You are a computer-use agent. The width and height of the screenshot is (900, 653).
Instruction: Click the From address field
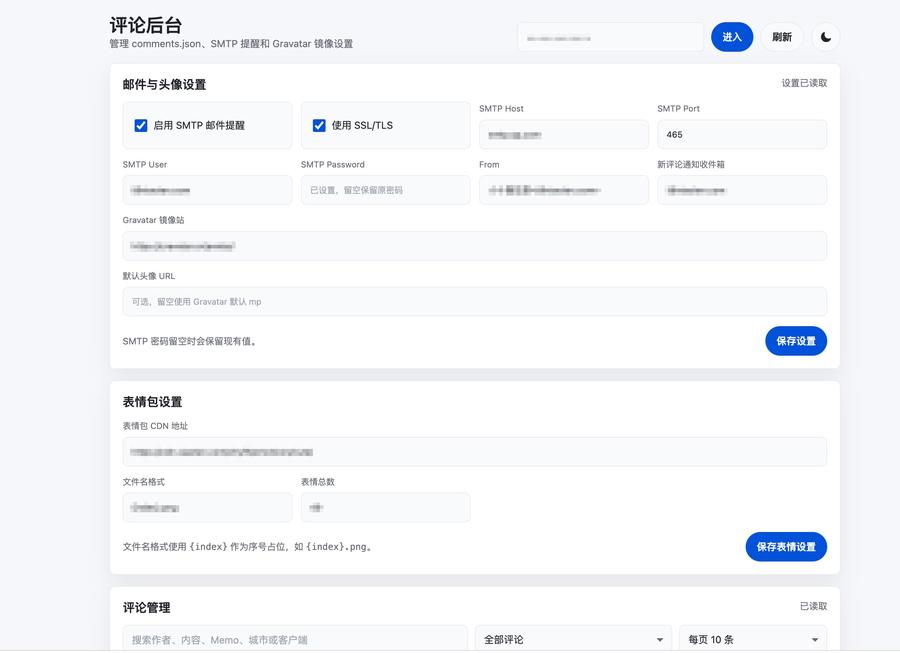(564, 191)
